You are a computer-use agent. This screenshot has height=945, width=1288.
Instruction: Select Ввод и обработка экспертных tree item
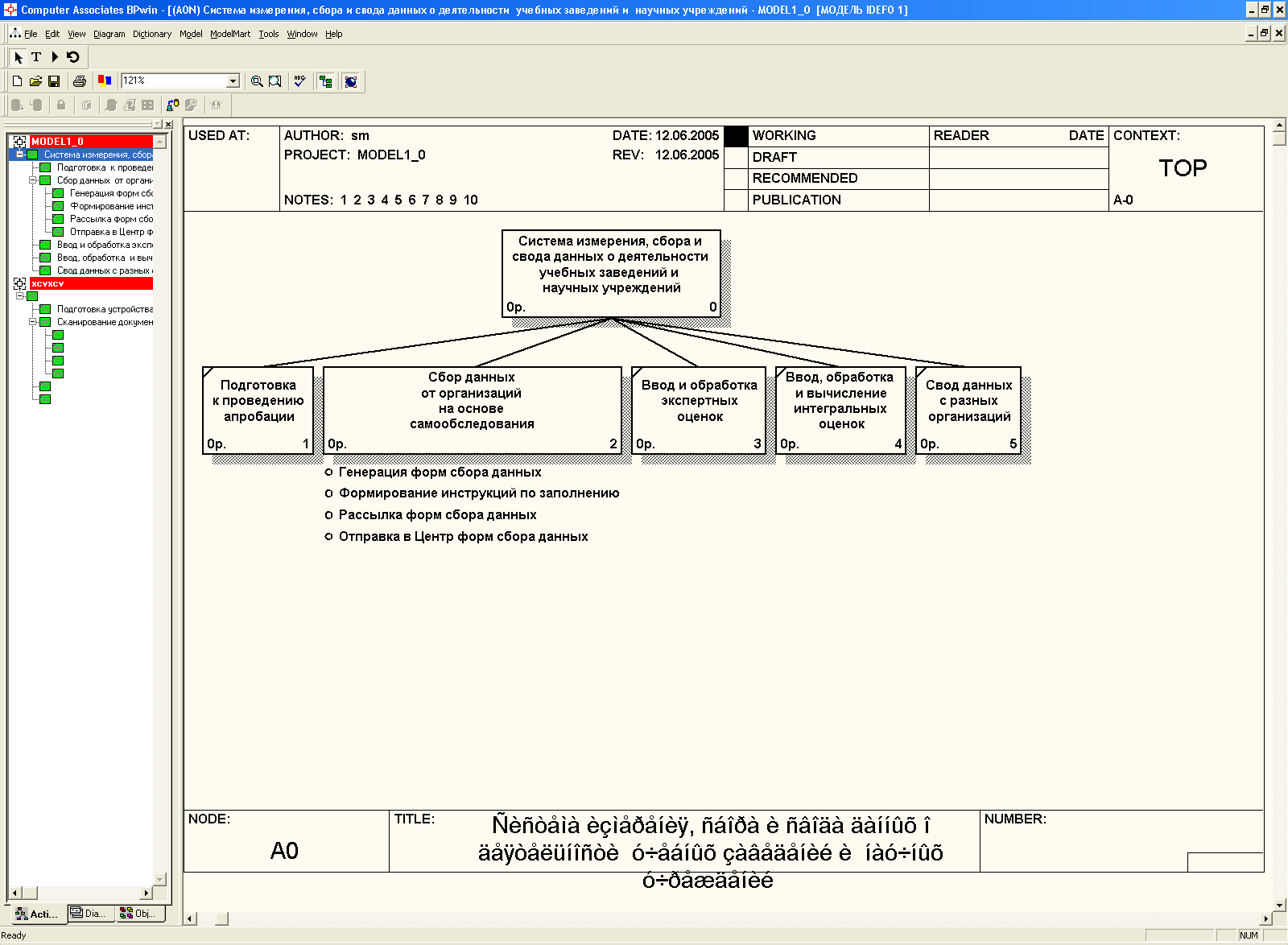105,245
